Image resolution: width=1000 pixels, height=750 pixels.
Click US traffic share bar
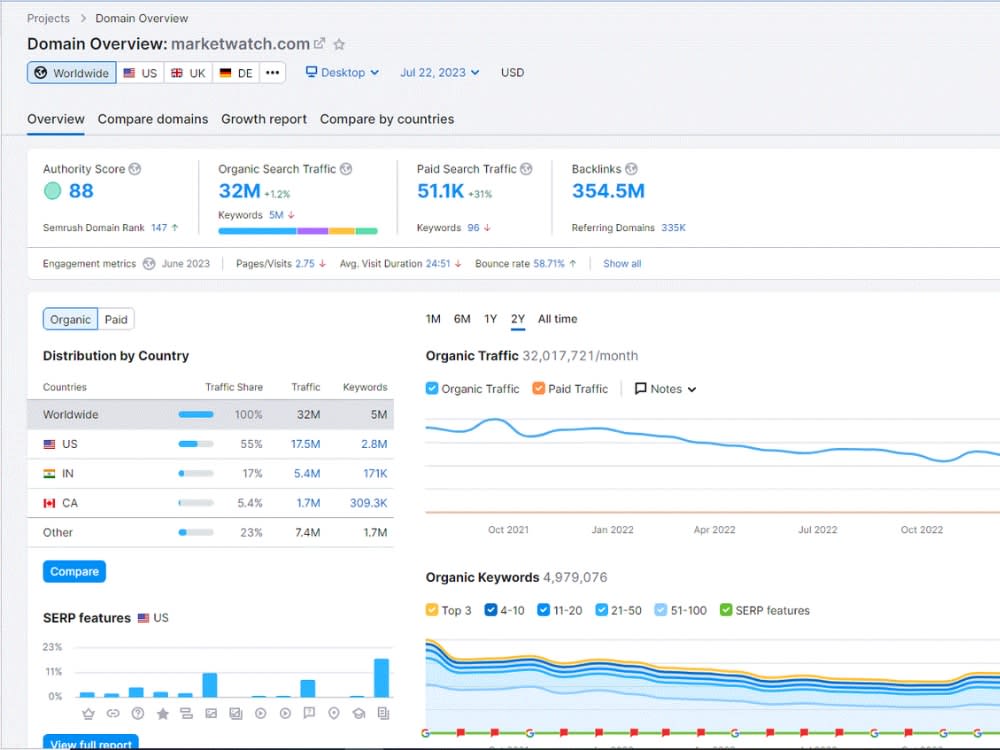tap(196, 444)
